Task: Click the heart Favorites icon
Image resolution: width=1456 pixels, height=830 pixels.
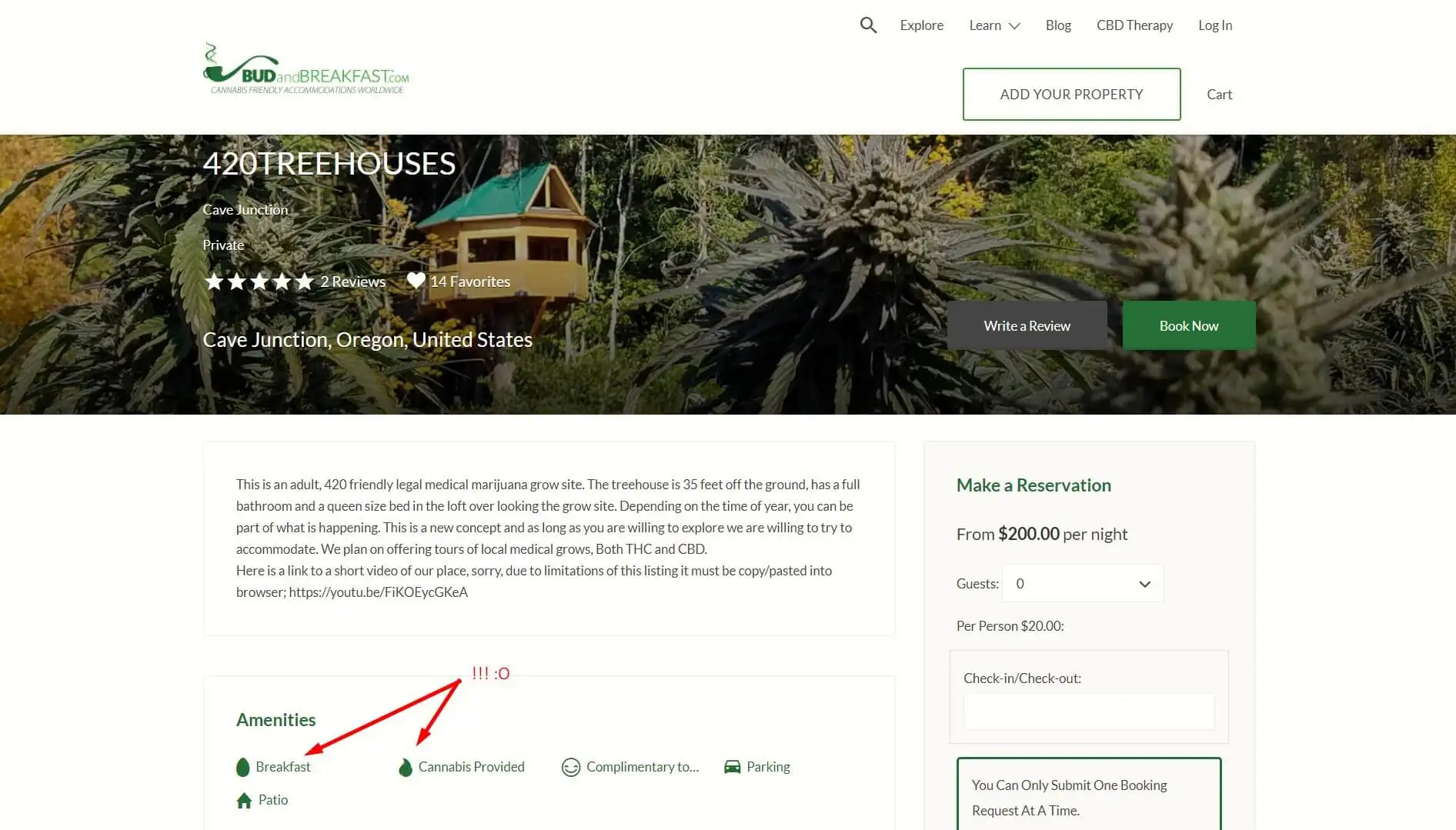Action: [416, 281]
